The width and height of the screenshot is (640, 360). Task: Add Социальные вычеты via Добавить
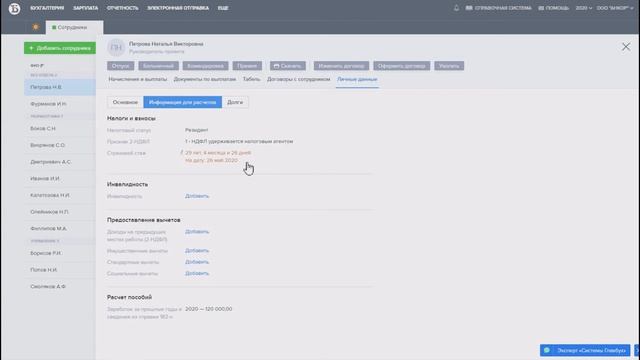pyautogui.click(x=197, y=273)
